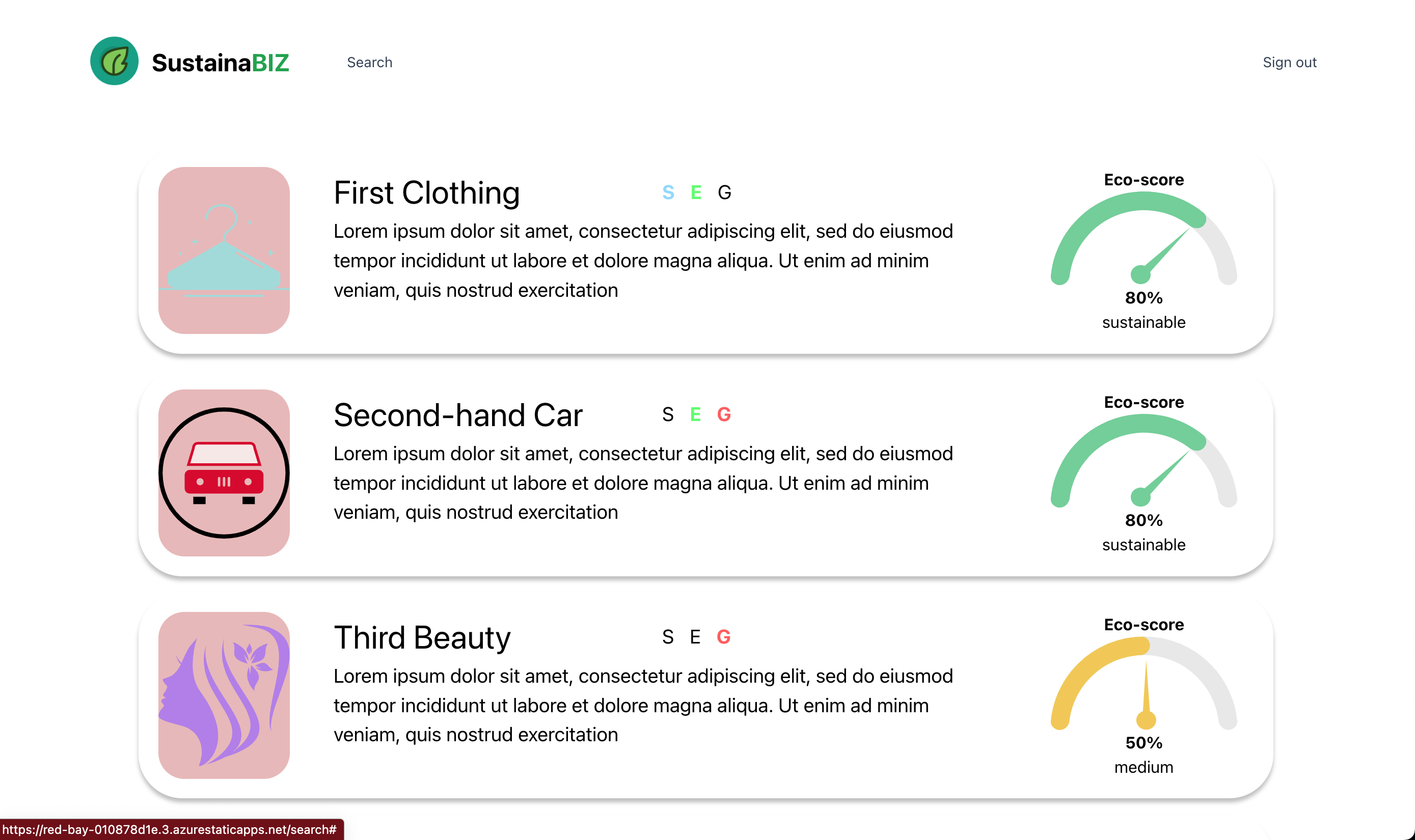Open the Search navigation item

tap(369, 62)
